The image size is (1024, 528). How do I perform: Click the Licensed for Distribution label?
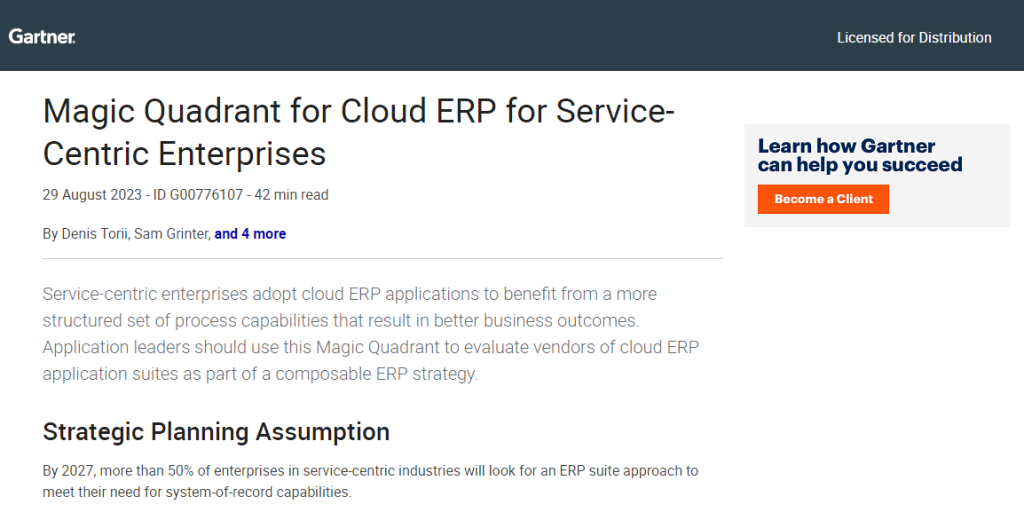[x=914, y=38]
